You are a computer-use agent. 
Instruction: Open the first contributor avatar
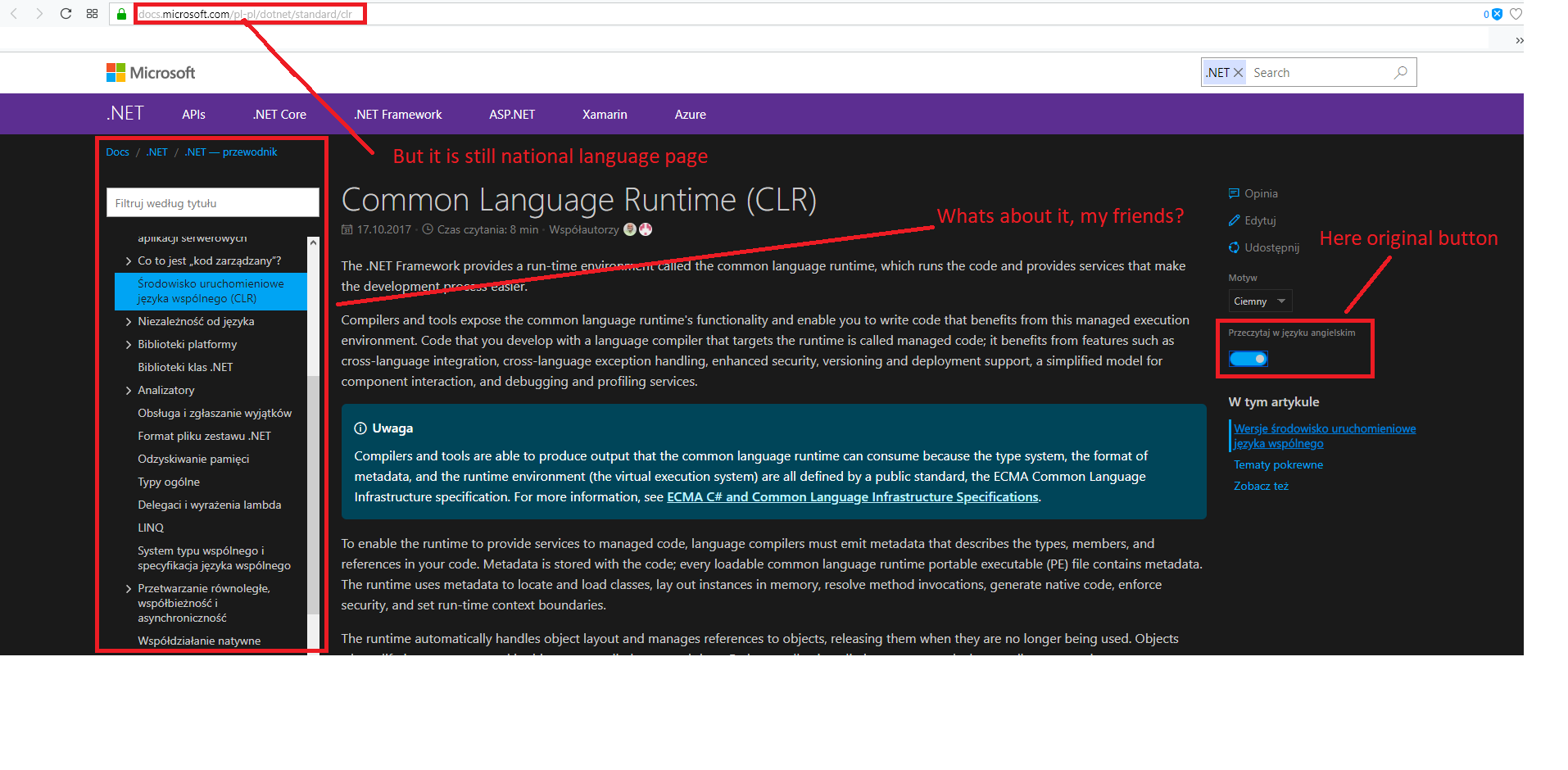click(629, 229)
